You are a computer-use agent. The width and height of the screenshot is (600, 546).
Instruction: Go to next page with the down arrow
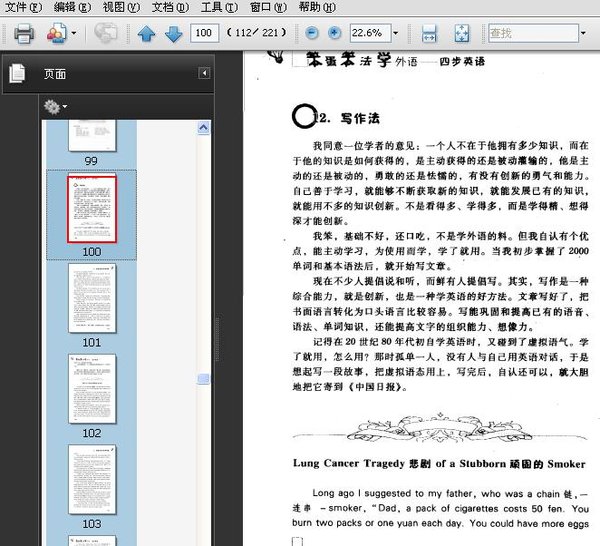pyautogui.click(x=173, y=34)
